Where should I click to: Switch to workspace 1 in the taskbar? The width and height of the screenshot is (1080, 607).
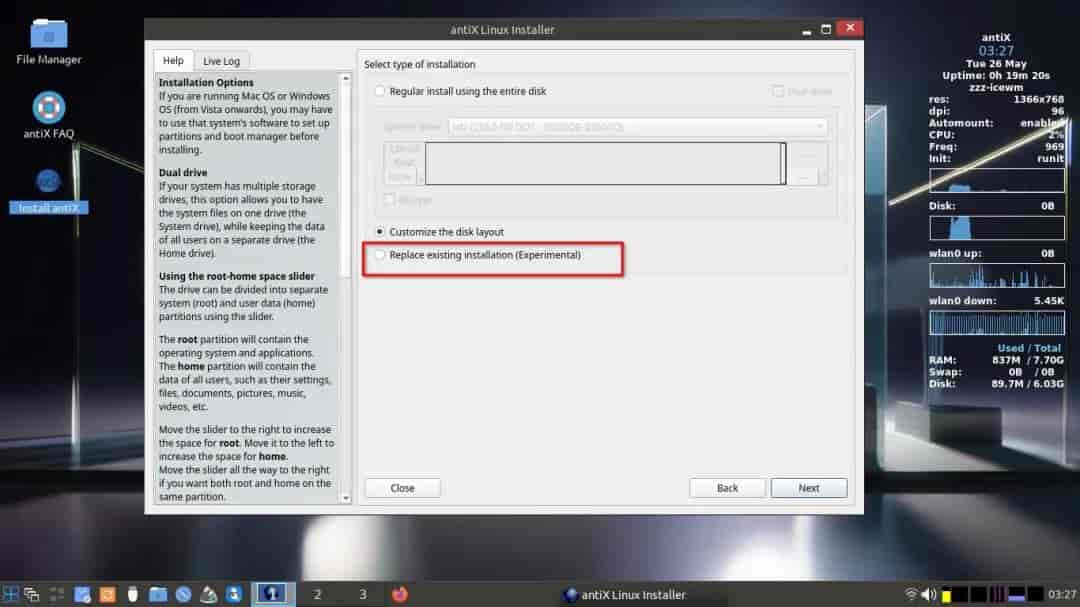[272, 594]
